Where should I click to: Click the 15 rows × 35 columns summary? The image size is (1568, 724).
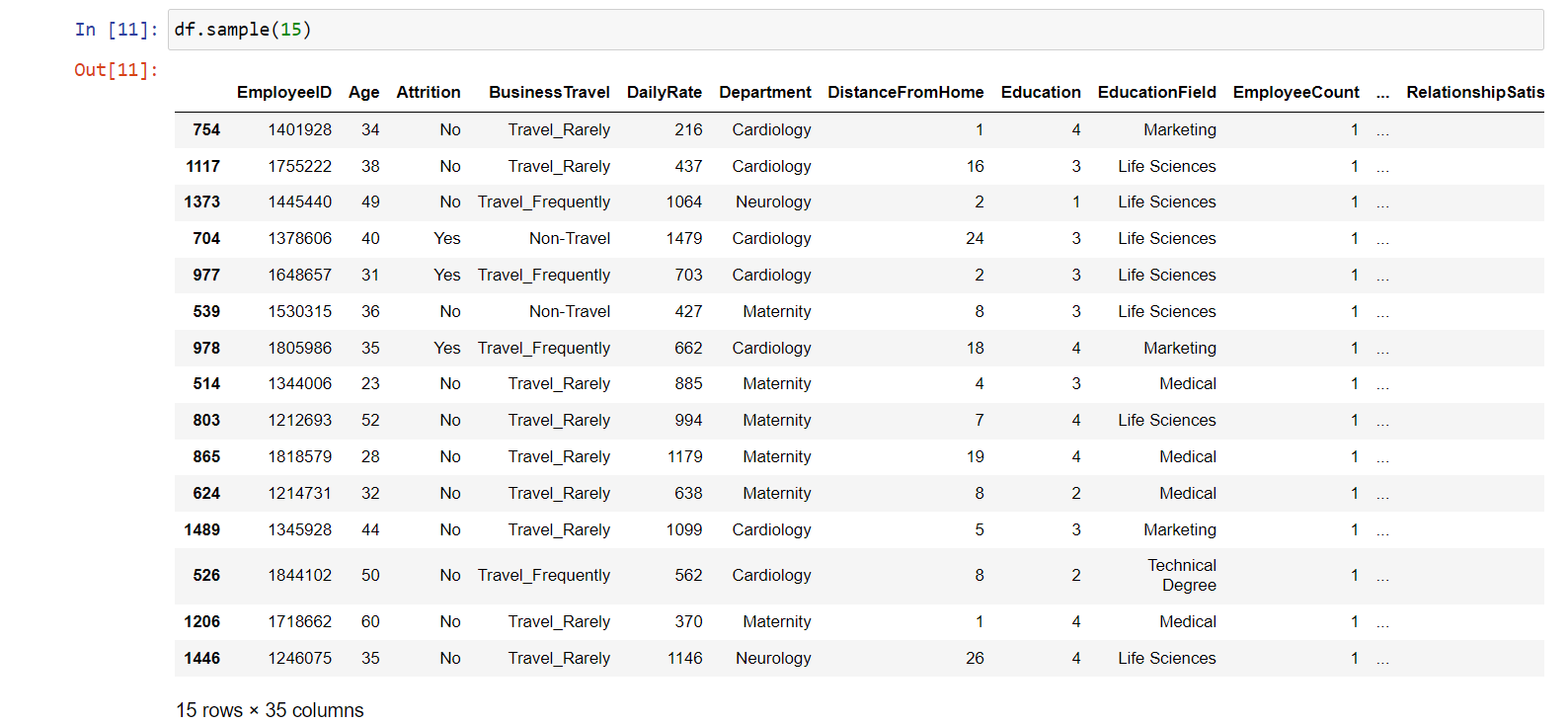pos(270,710)
